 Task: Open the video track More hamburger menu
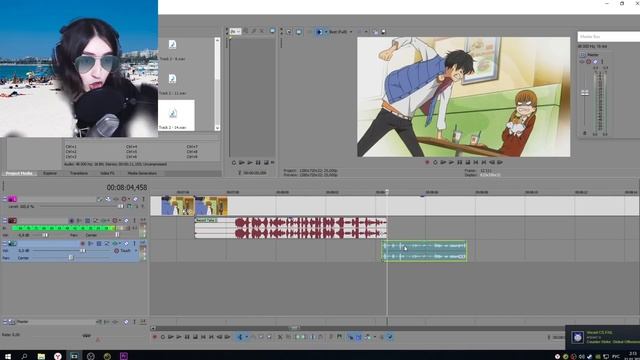click(4, 199)
